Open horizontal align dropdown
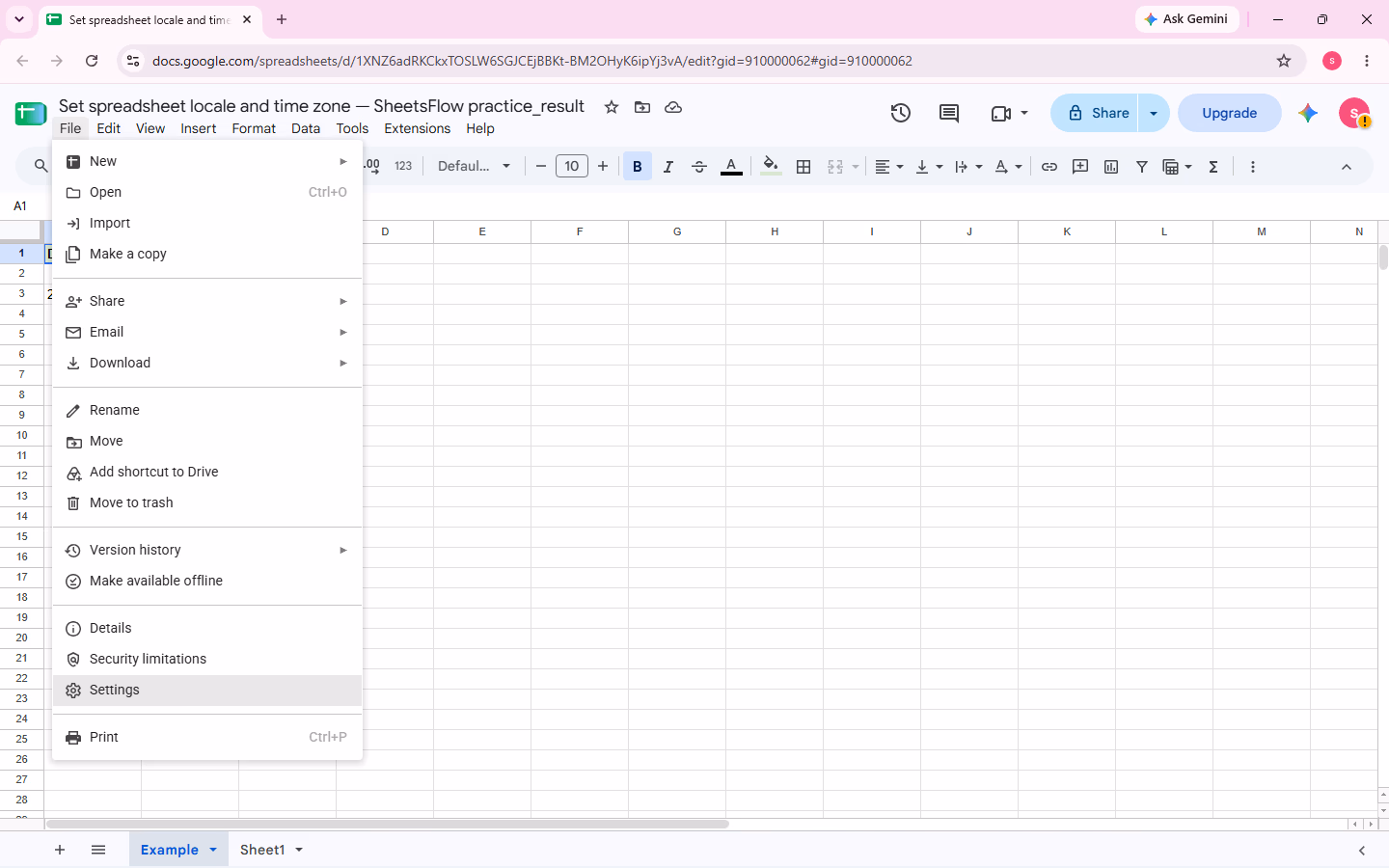The height and width of the screenshot is (868, 1389). [x=889, y=167]
